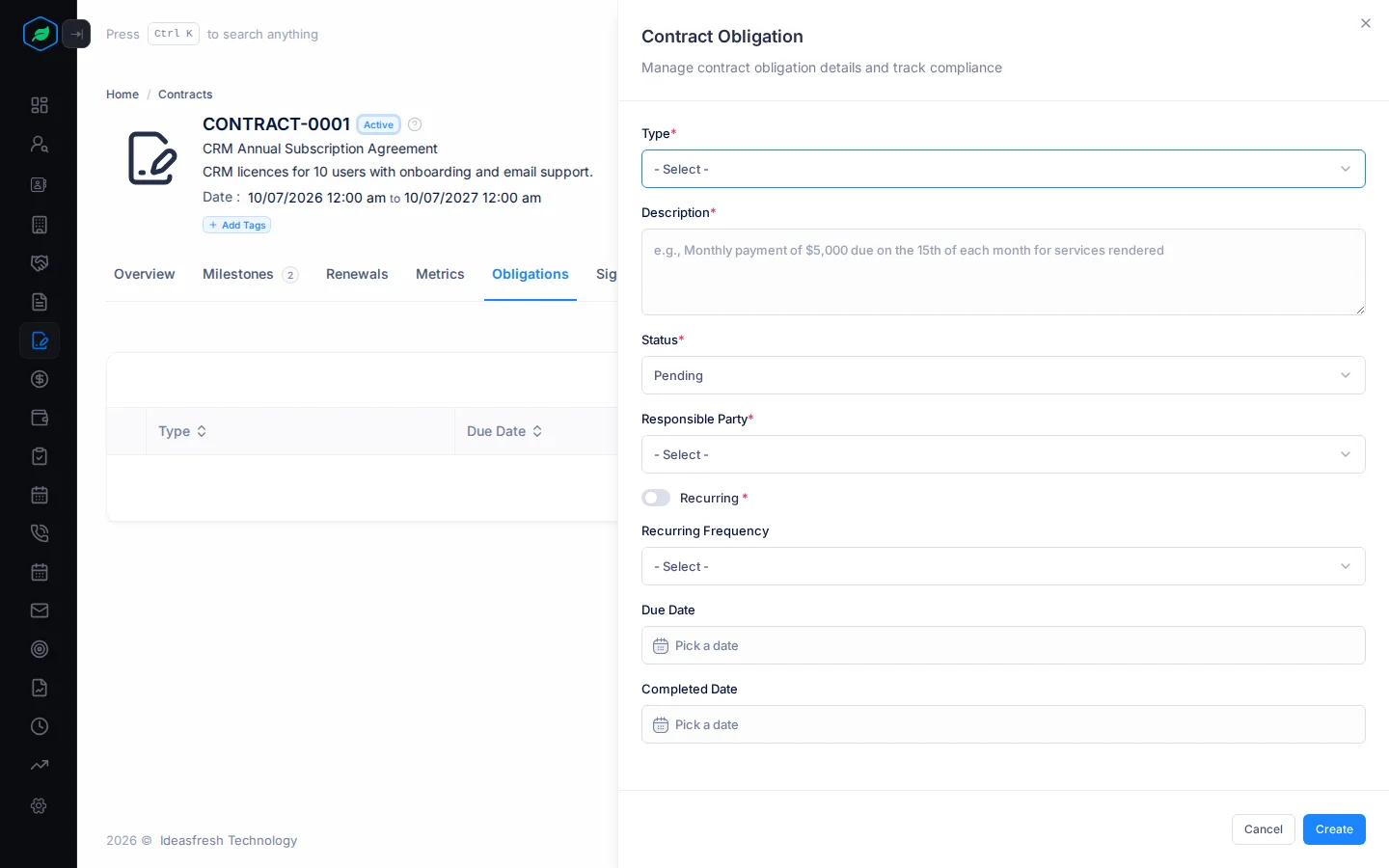Go to Home breadcrumb link
This screenshot has width=1389, height=868.
point(123,95)
